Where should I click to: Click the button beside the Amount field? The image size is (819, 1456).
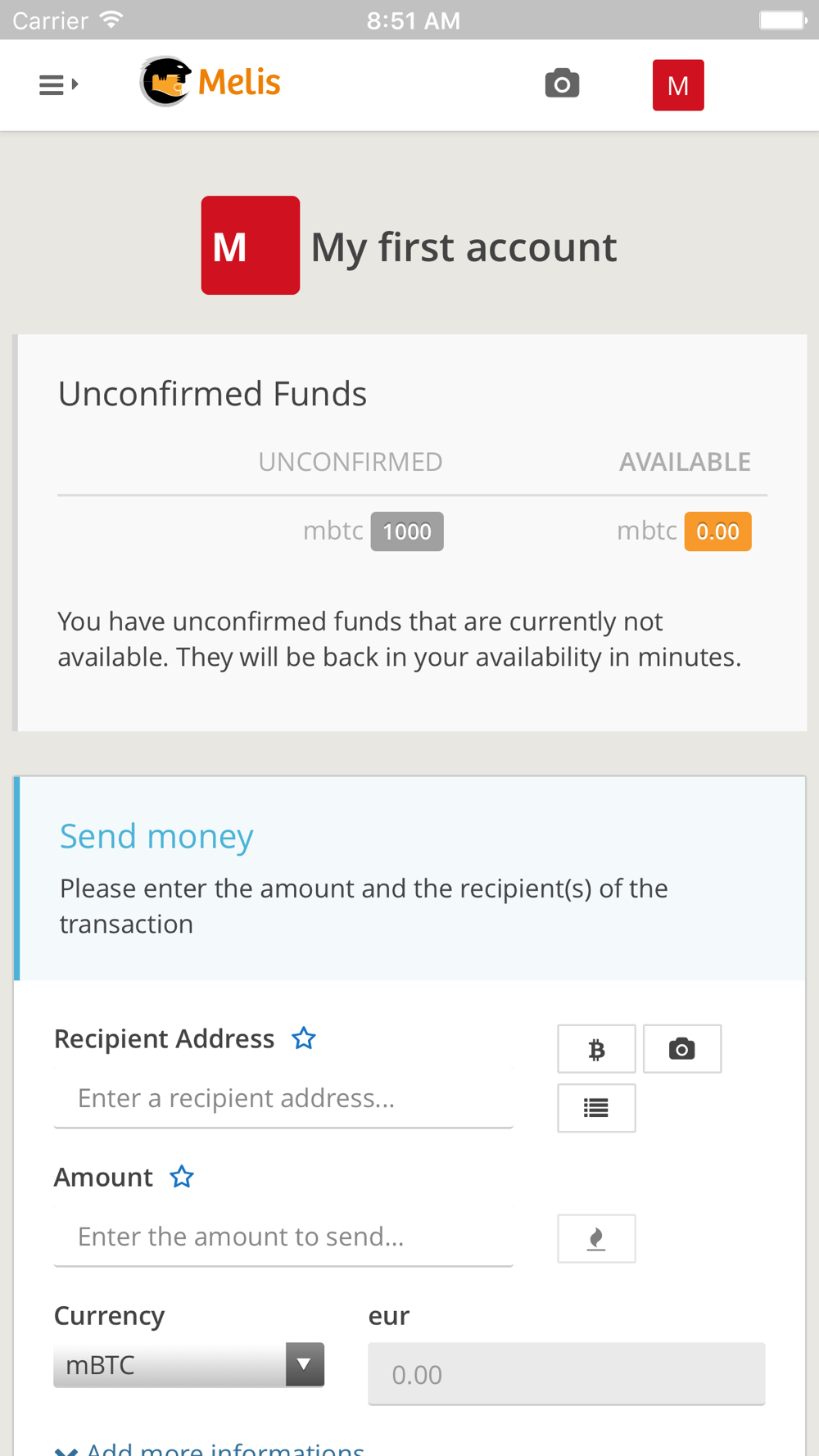pos(596,1238)
